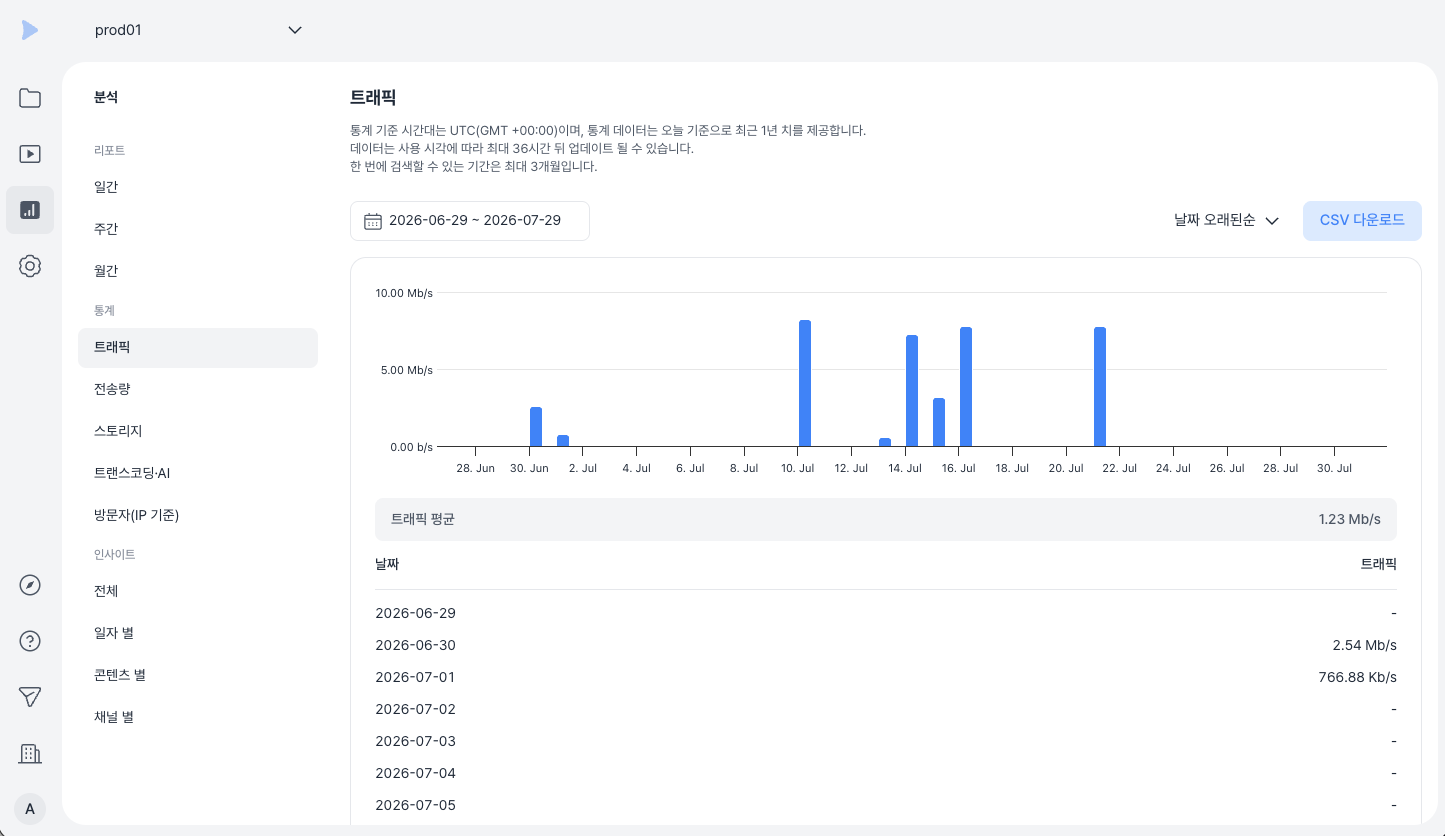Go to the 월간 report

point(198,271)
